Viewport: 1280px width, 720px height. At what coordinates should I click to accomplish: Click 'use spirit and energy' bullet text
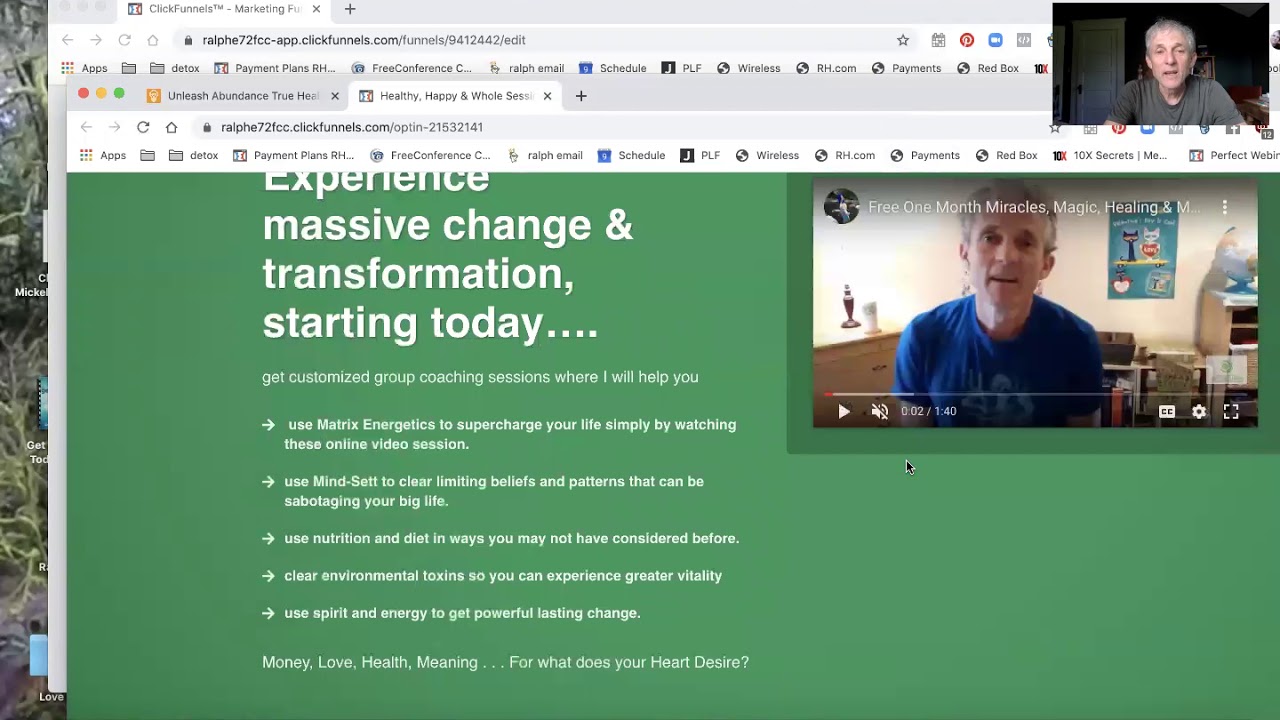[462, 613]
